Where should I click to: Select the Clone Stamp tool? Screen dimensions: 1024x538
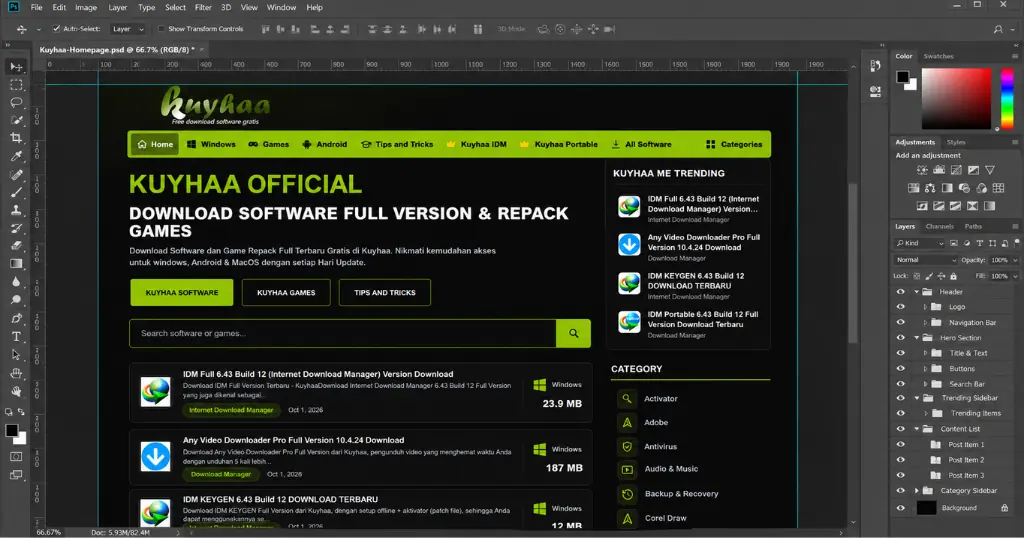click(16, 210)
